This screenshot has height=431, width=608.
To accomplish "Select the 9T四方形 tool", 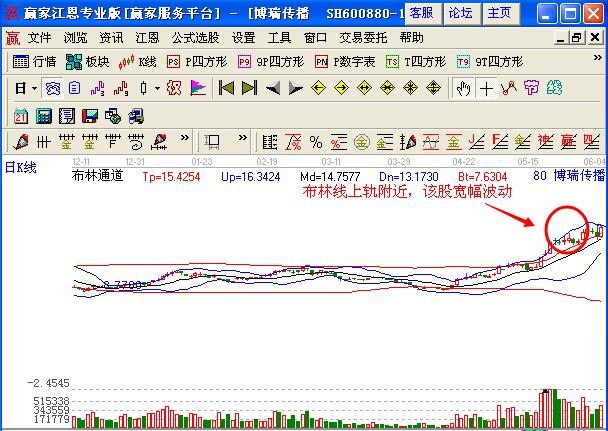I will pos(488,62).
